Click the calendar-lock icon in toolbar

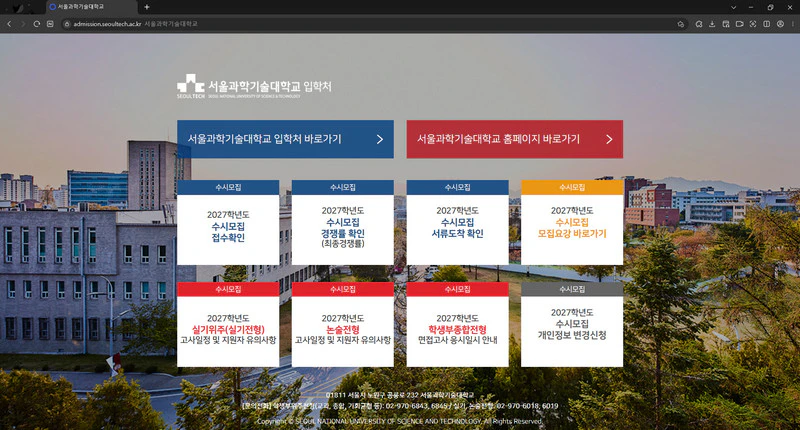click(726, 24)
